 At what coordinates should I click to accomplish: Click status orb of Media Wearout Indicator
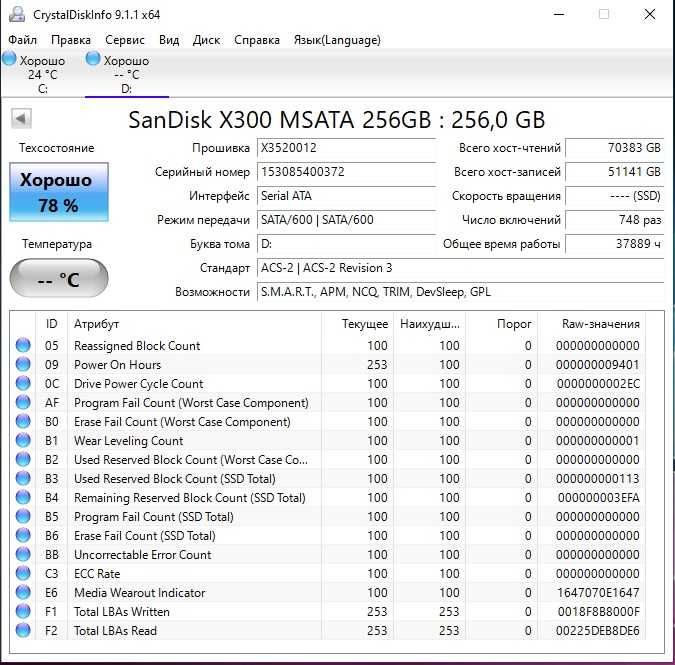23,592
